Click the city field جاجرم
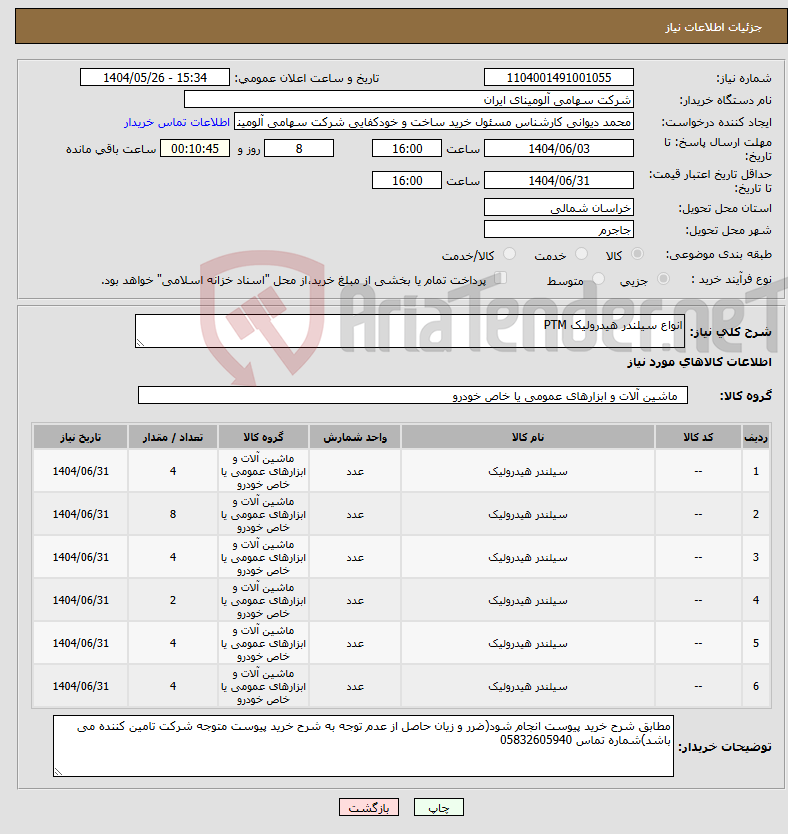Screen dimensions: 788x834 click(559, 229)
